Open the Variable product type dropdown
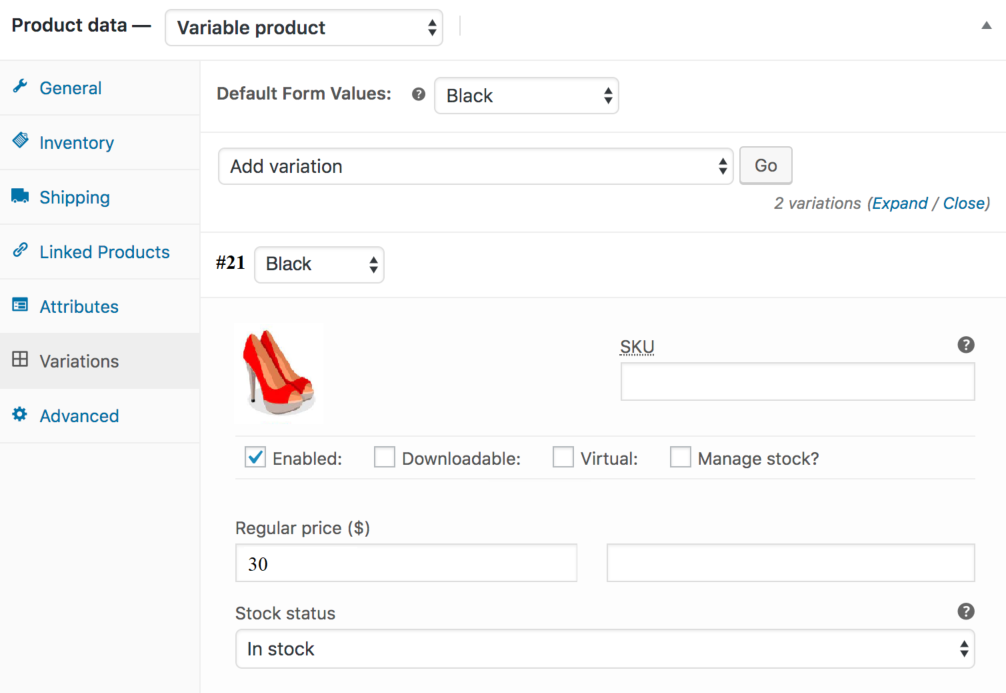The image size is (1006, 693). [x=303, y=27]
